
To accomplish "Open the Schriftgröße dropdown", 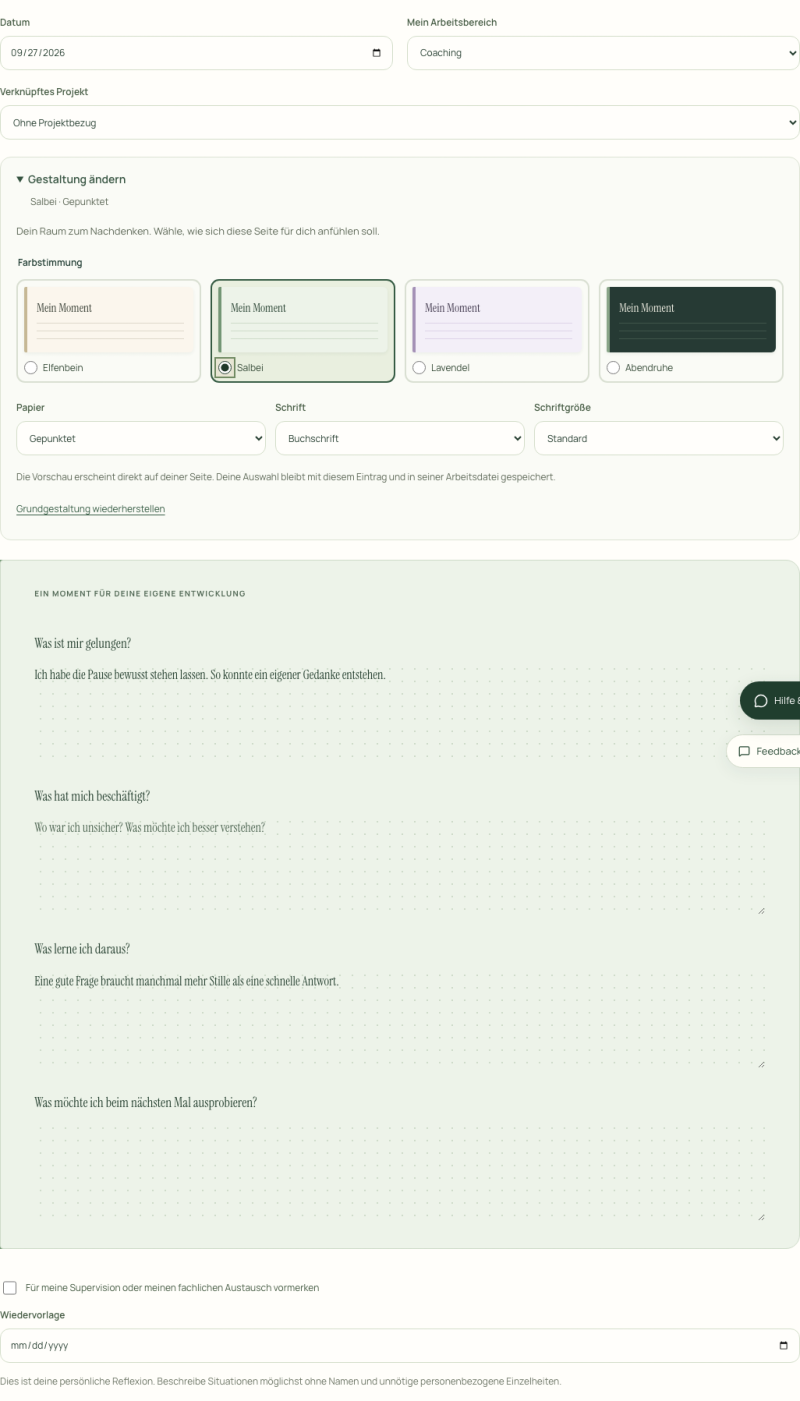I will (659, 438).
